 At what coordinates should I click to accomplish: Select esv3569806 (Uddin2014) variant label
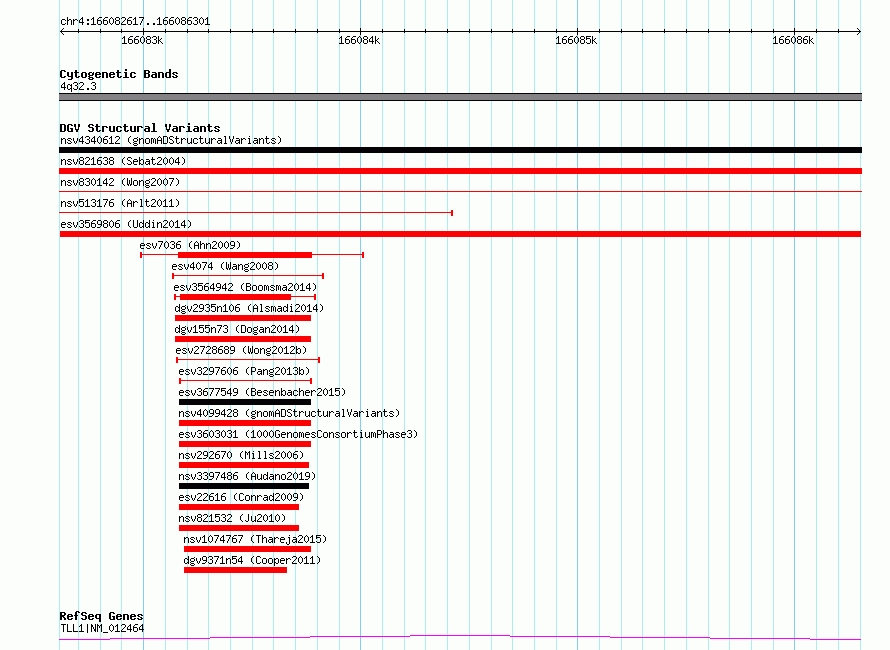pyautogui.click(x=126, y=224)
